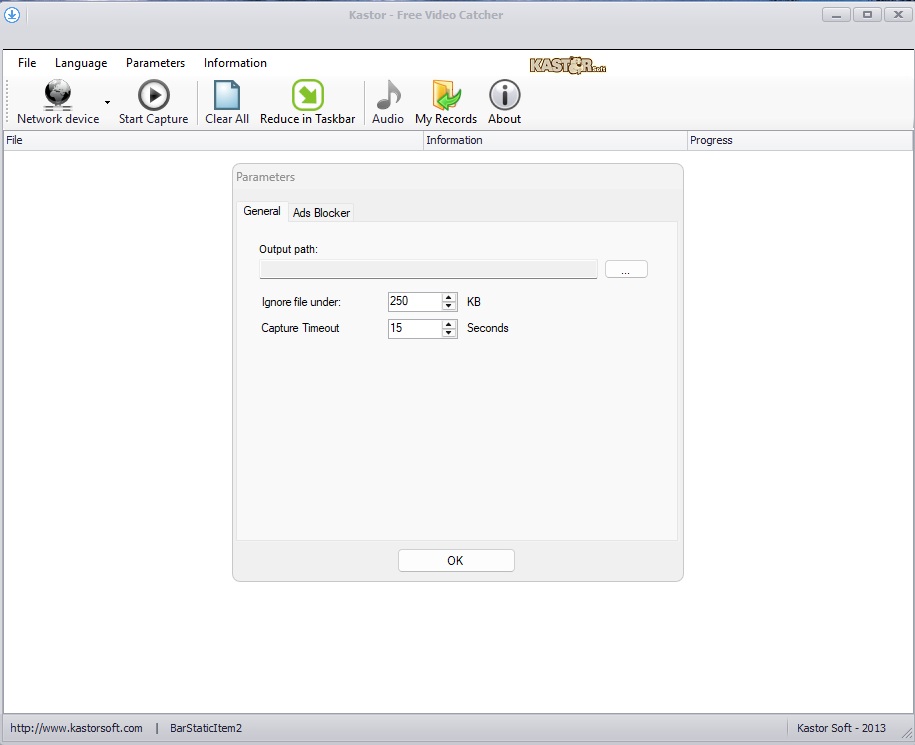Open the kastorsoft.com link in status bar
This screenshot has height=745, width=915.
pos(77,728)
